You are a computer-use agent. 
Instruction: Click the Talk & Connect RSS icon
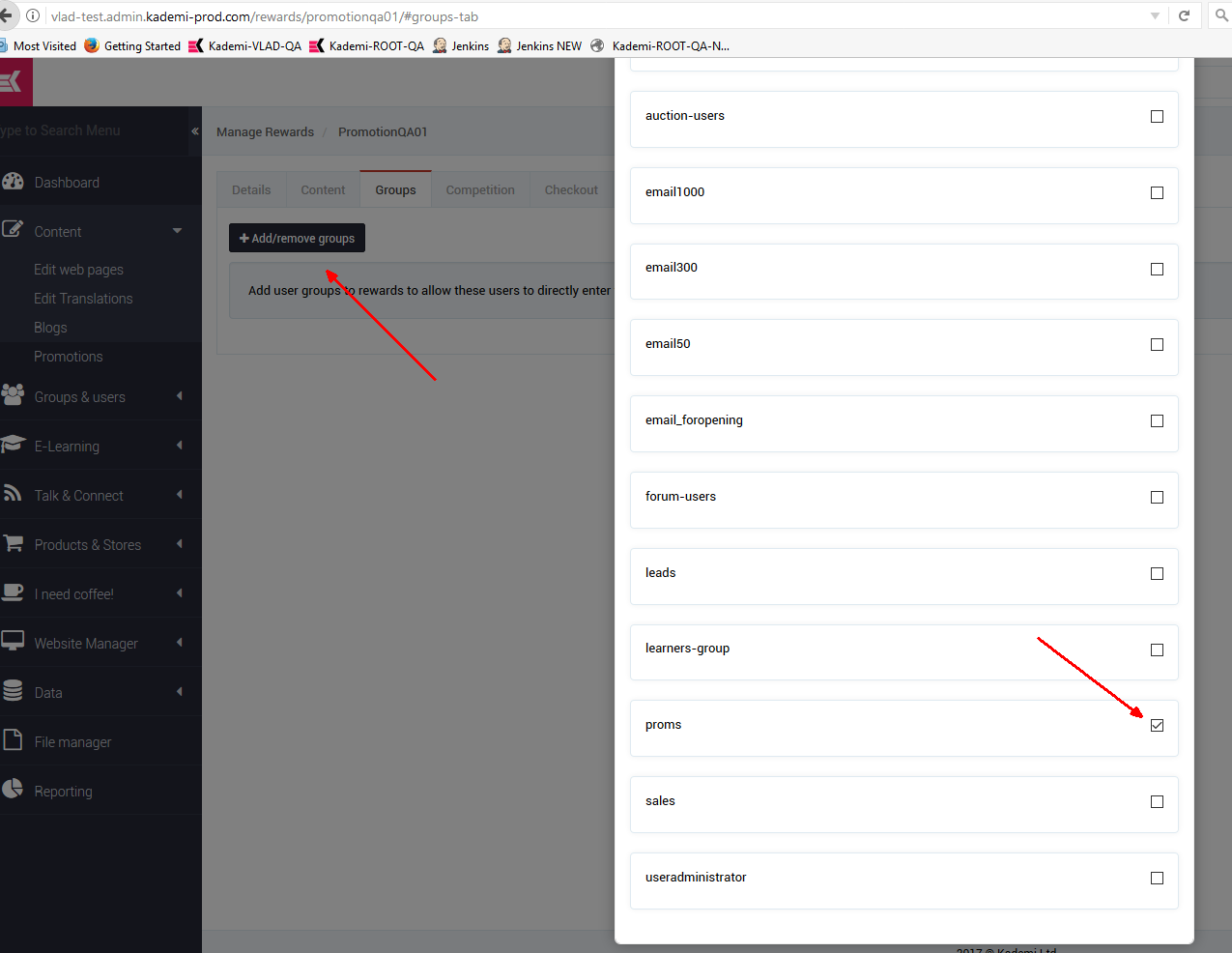tap(13, 494)
